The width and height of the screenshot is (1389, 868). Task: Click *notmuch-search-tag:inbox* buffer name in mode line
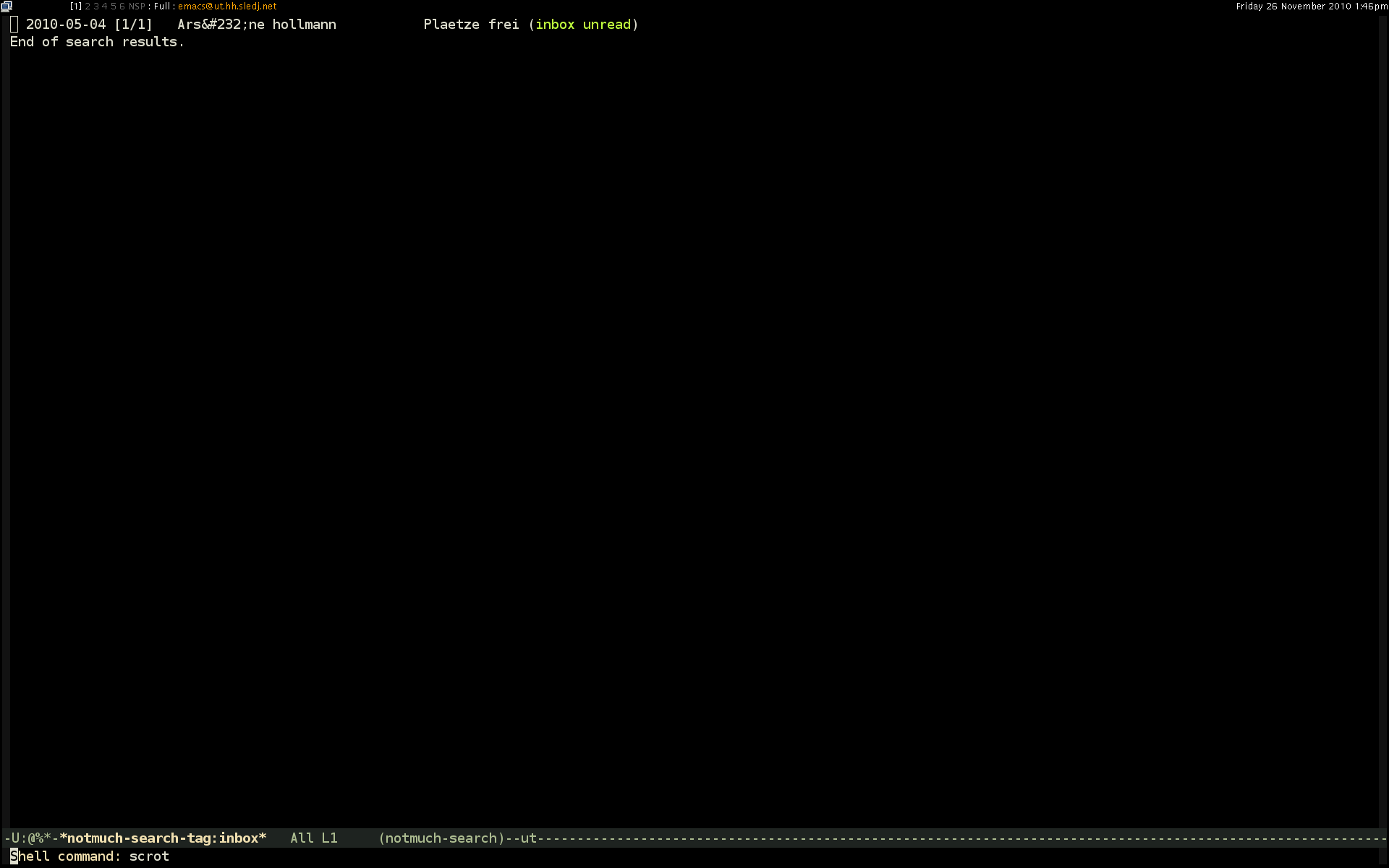click(163, 838)
